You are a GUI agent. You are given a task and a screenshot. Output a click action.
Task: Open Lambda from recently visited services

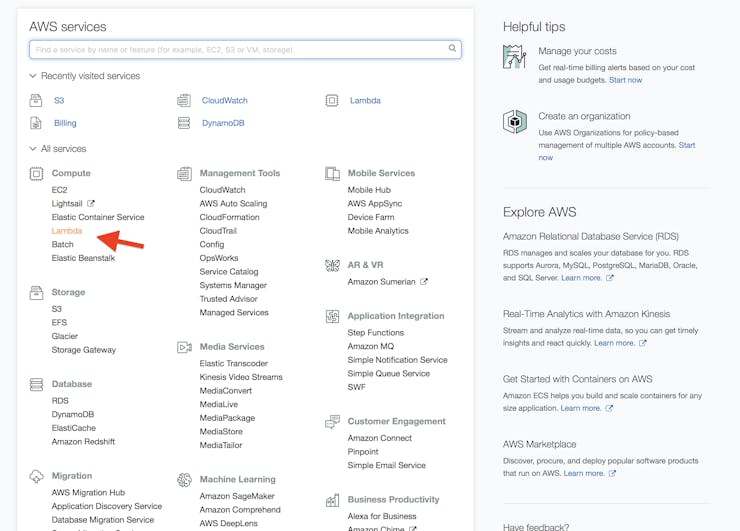365,101
